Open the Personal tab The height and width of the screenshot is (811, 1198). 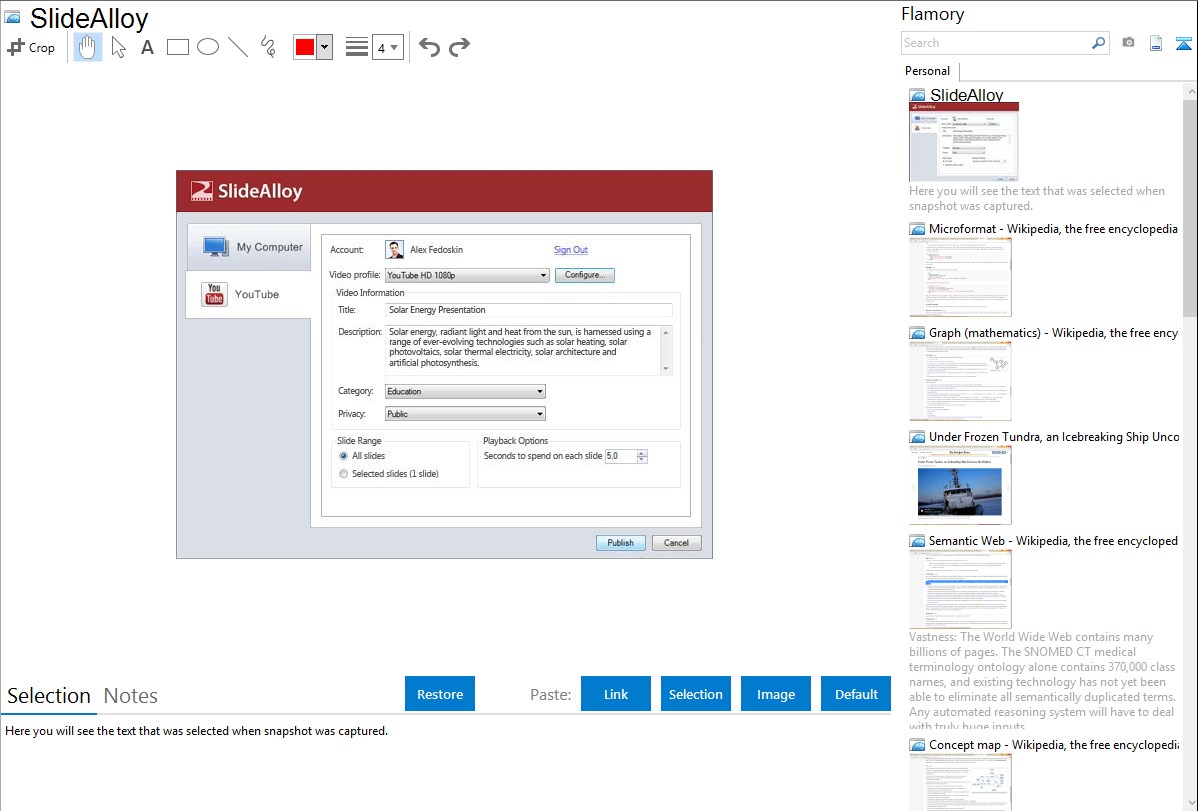pos(928,71)
